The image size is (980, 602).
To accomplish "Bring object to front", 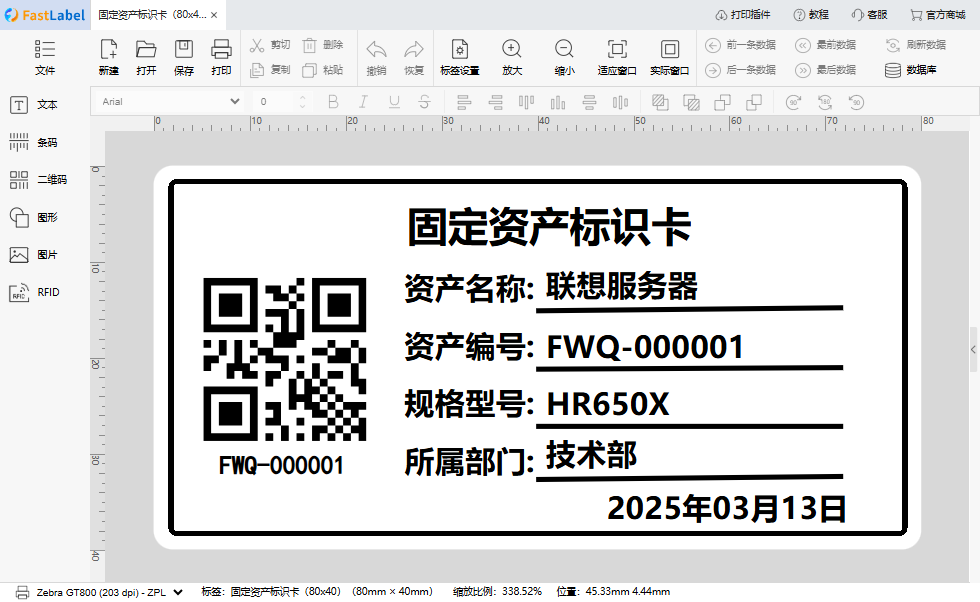I will [x=660, y=102].
